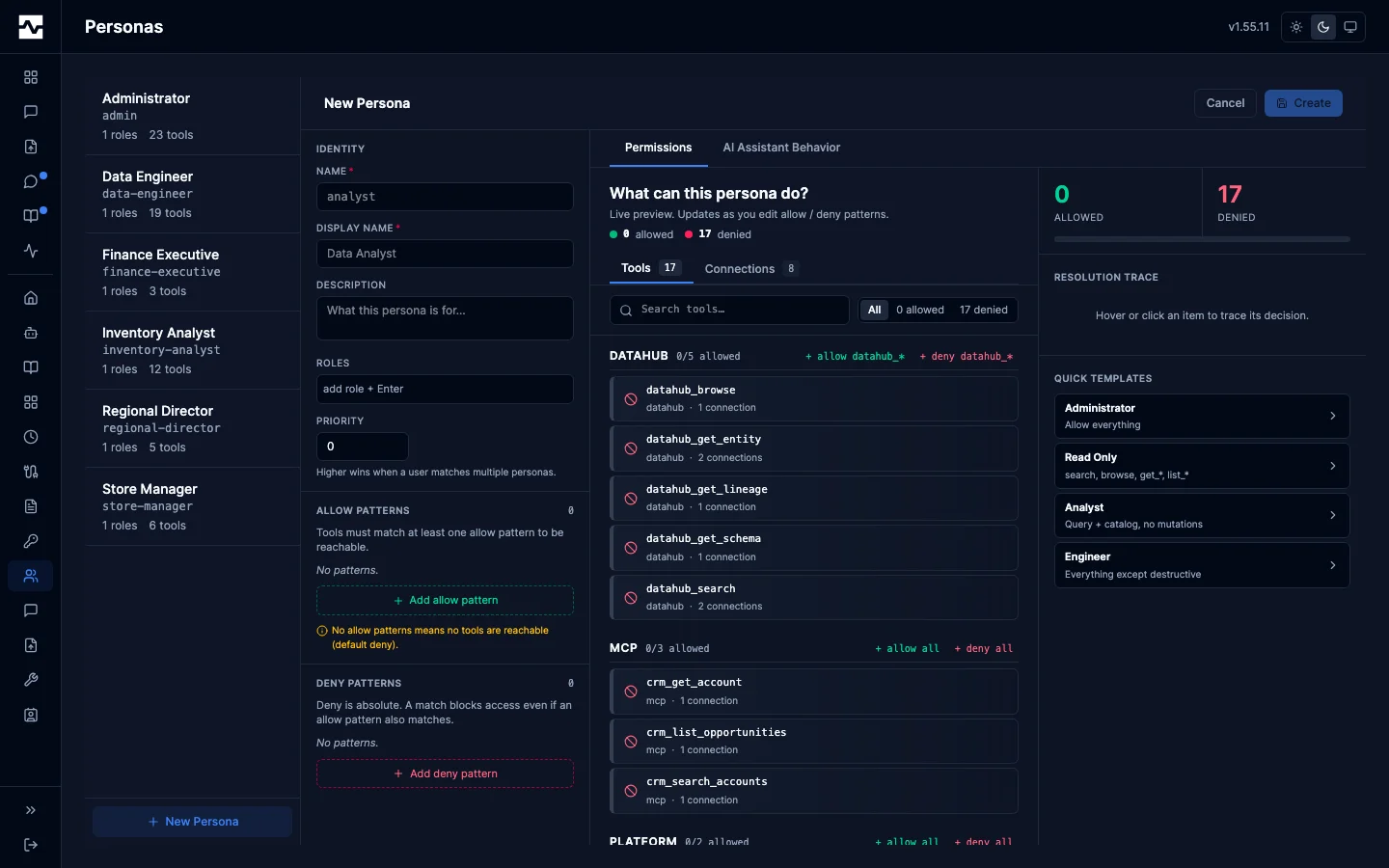Switch to light theme sun icon

tap(1296, 27)
